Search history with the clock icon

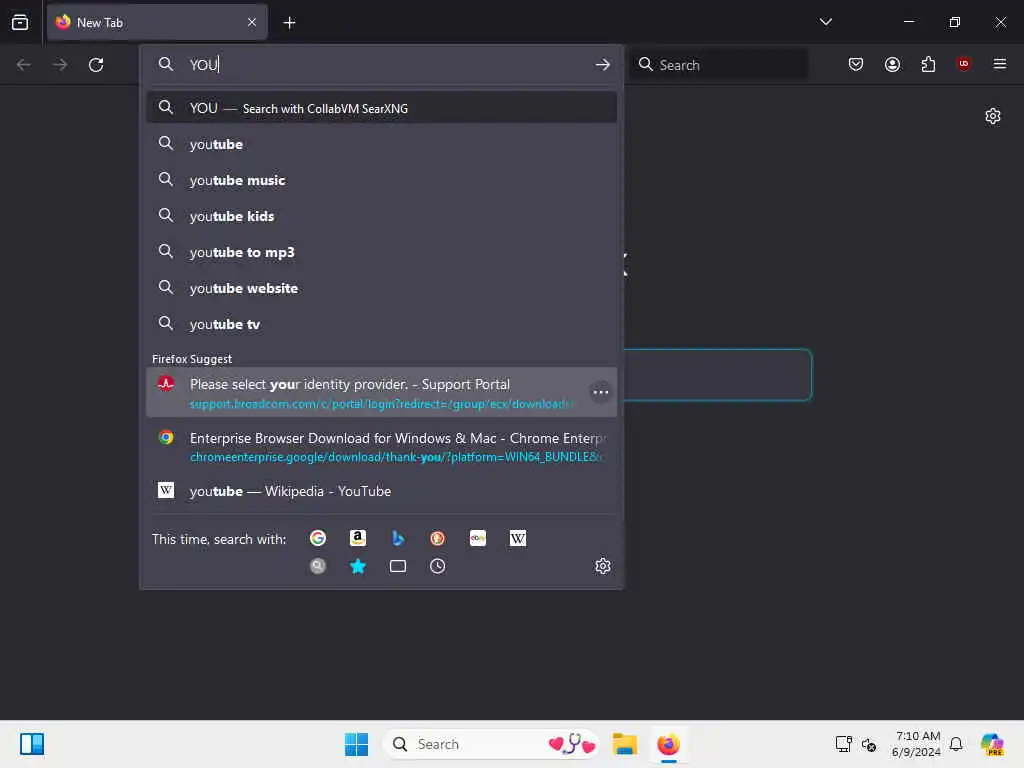(438, 566)
